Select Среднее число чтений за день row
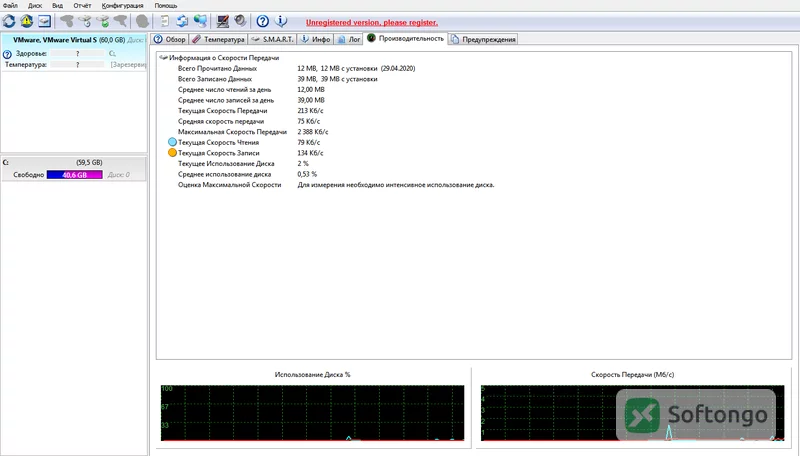The width and height of the screenshot is (800, 456). point(251,90)
